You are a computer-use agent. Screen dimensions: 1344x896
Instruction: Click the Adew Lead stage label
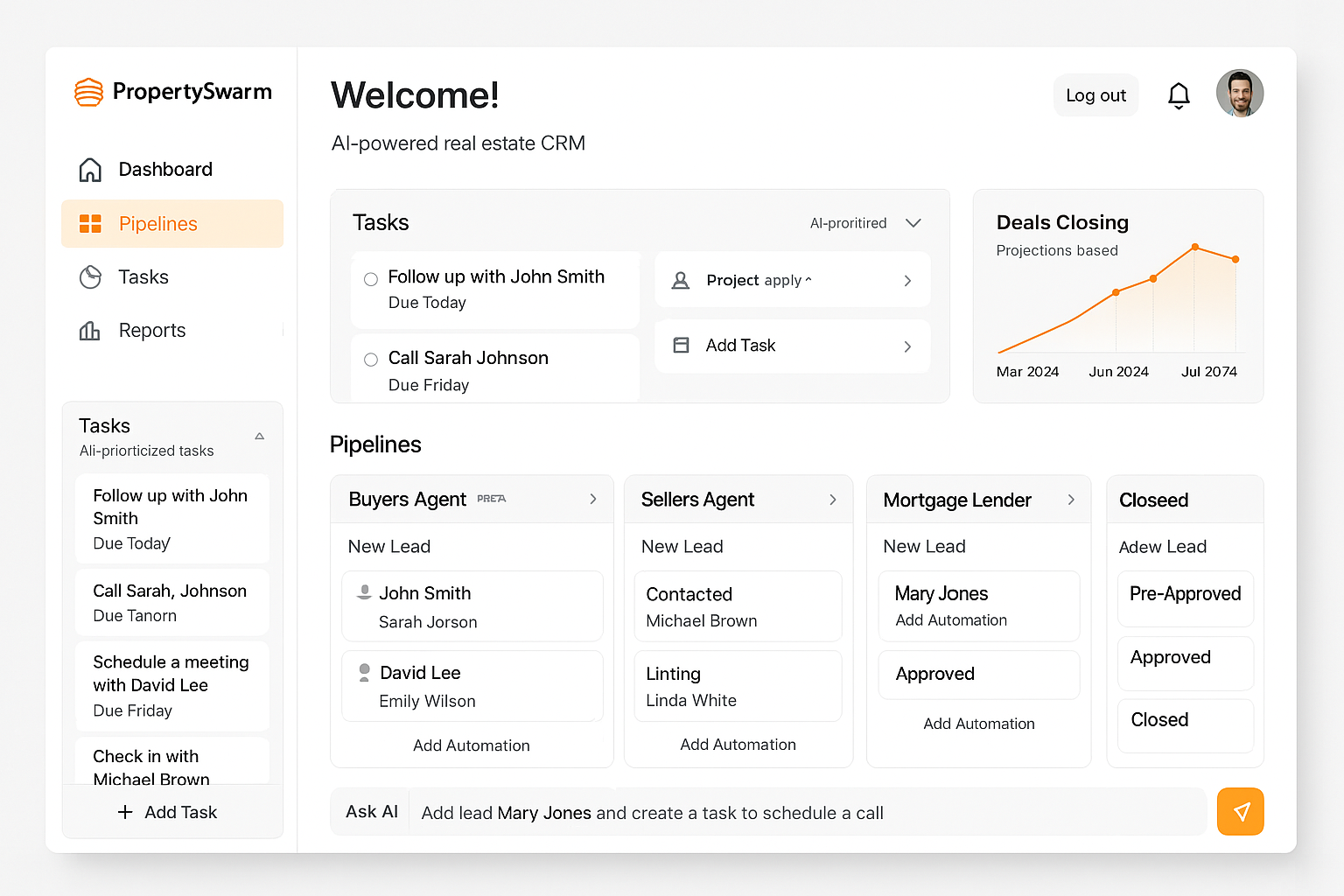[x=1163, y=547]
